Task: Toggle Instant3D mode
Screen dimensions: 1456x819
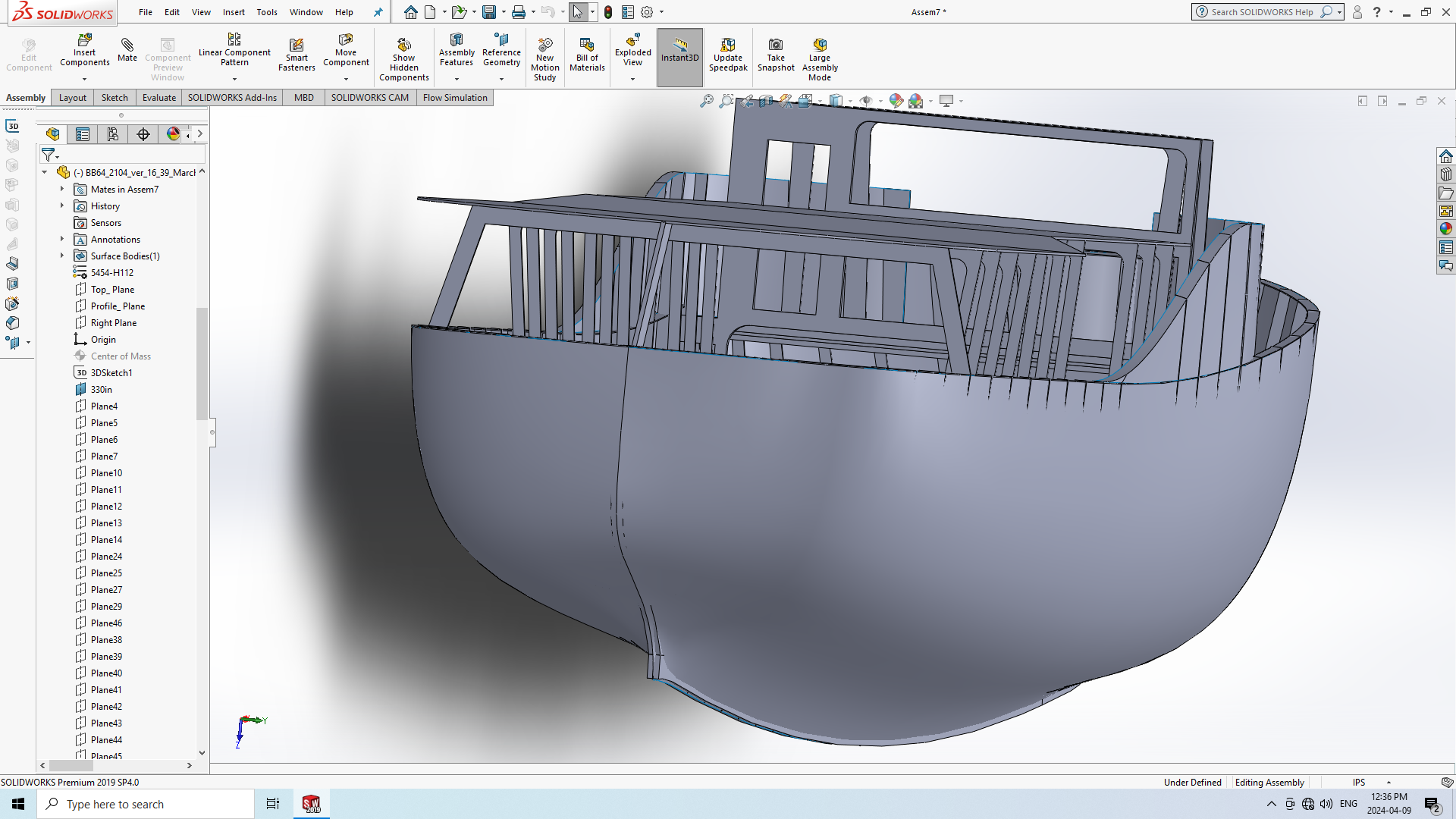Action: point(680,58)
